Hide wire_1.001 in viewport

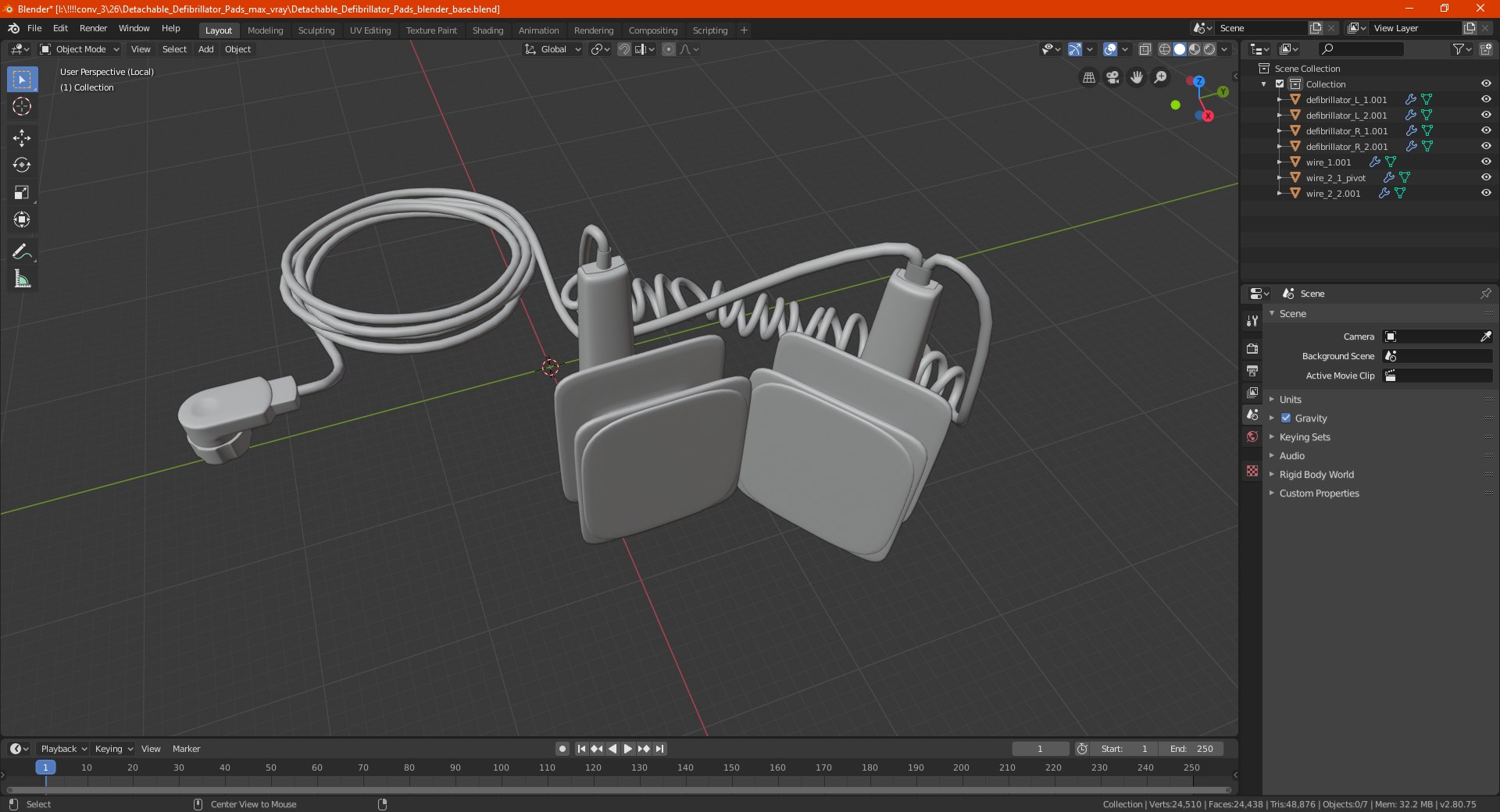[1486, 162]
